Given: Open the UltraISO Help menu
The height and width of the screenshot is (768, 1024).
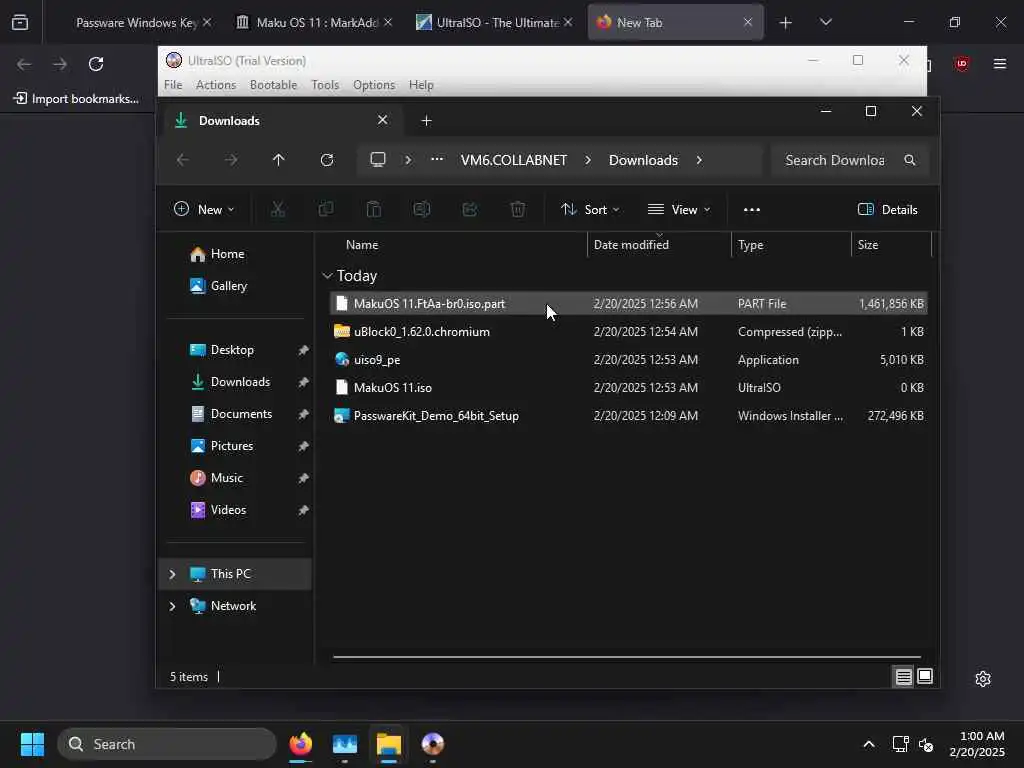Looking at the screenshot, I should click(421, 85).
